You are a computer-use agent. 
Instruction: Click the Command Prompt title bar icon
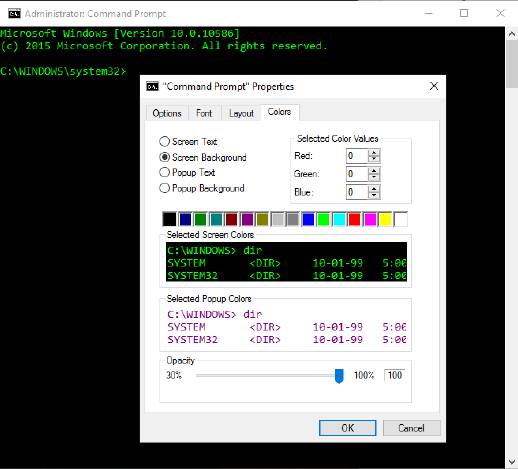14,14
